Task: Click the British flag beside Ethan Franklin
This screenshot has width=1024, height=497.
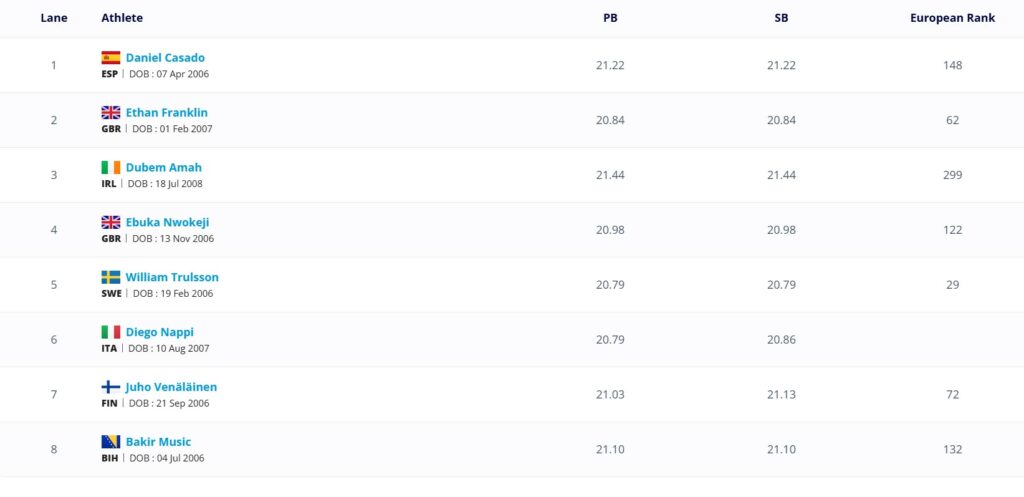Action: click(110, 113)
